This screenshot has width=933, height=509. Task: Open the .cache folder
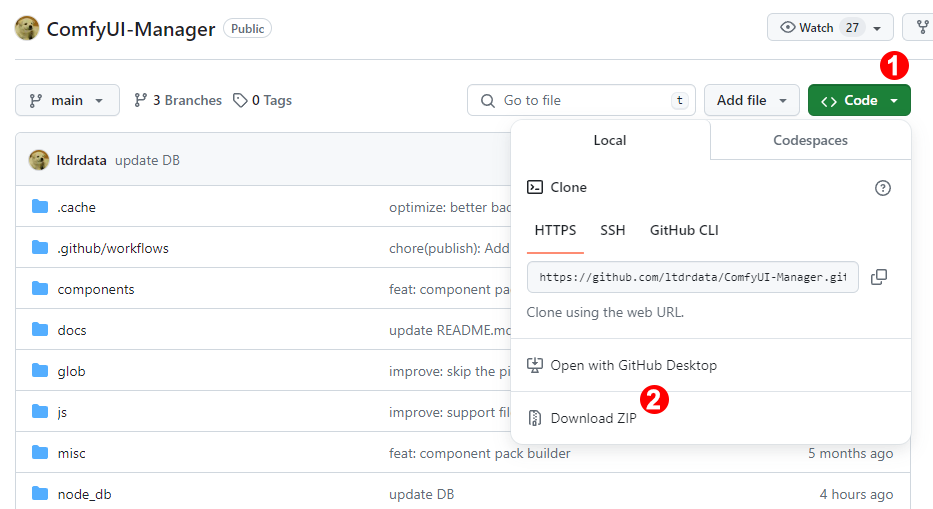point(76,207)
